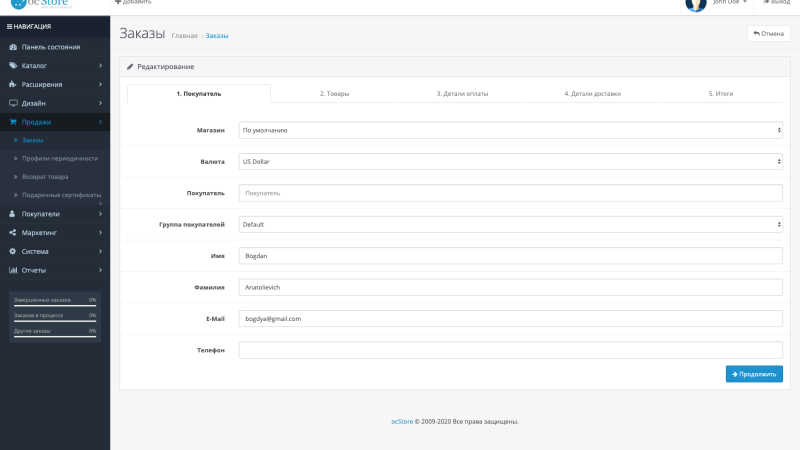Open the ocStore footer link
The image size is (800, 450).
(402, 421)
